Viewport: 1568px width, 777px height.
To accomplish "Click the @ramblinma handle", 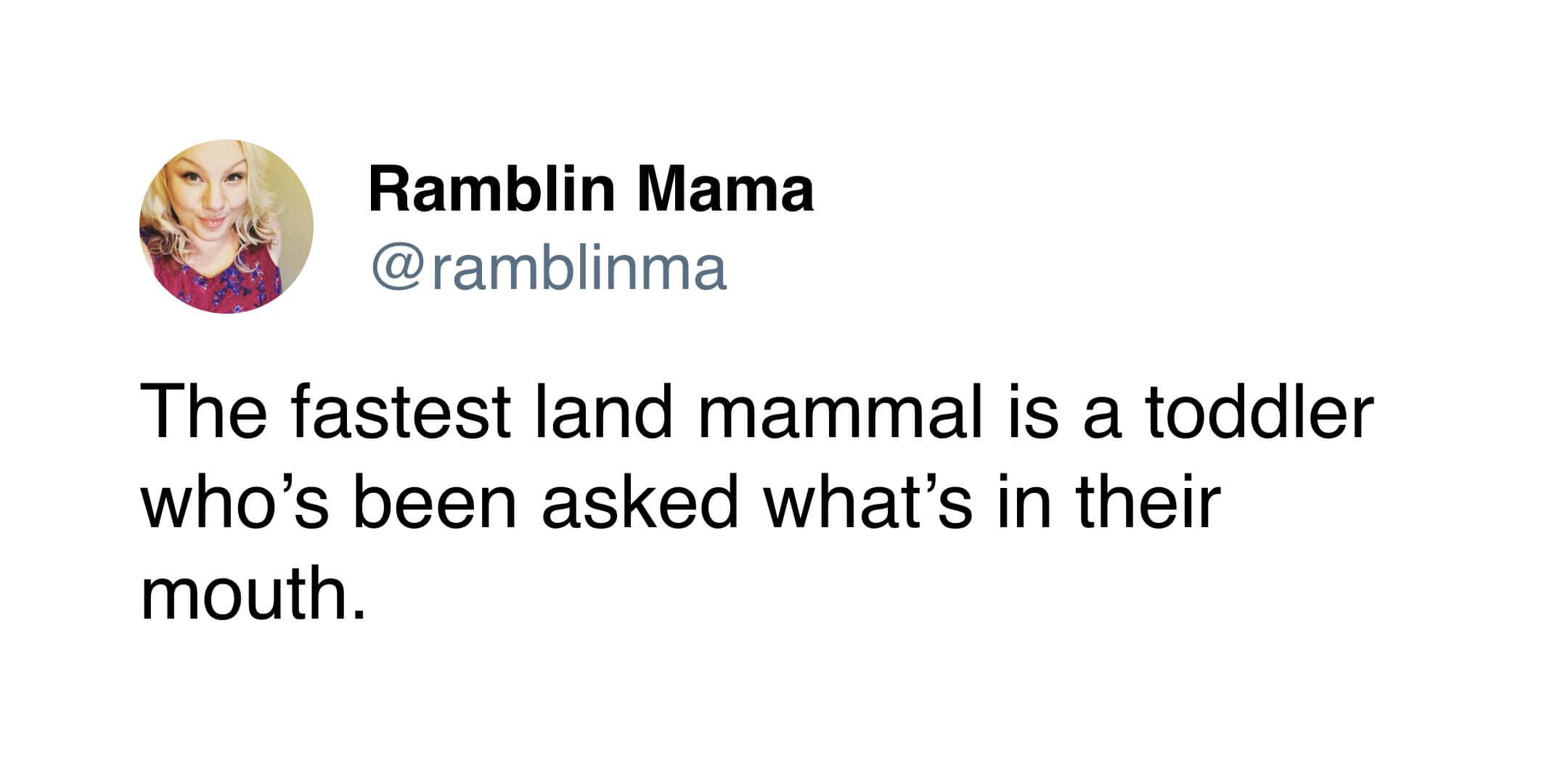I will point(549,269).
